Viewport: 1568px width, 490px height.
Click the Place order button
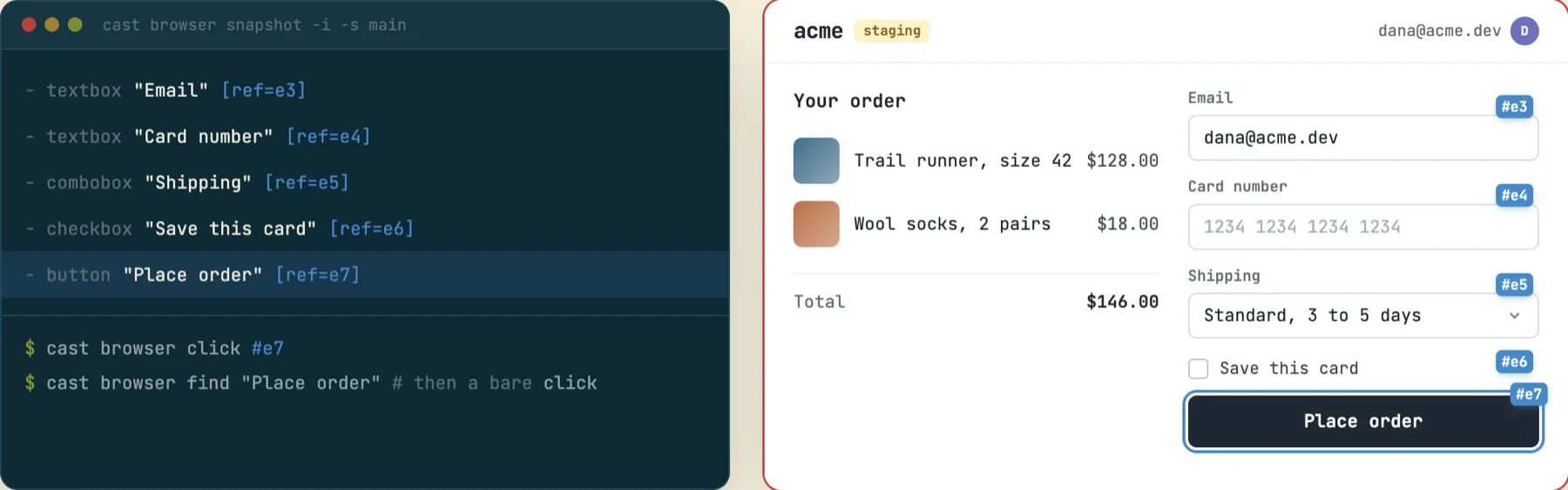pyautogui.click(x=1363, y=422)
